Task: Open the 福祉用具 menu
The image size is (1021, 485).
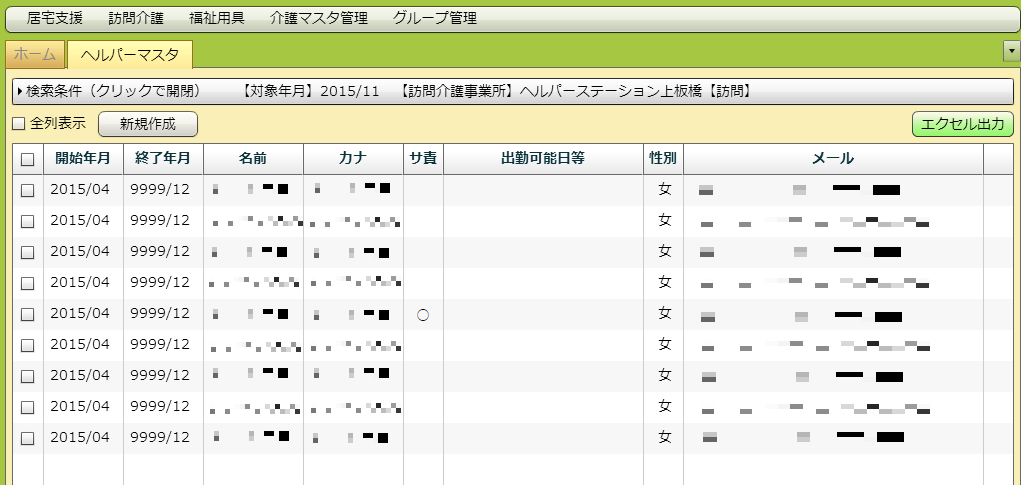Action: tap(216, 18)
